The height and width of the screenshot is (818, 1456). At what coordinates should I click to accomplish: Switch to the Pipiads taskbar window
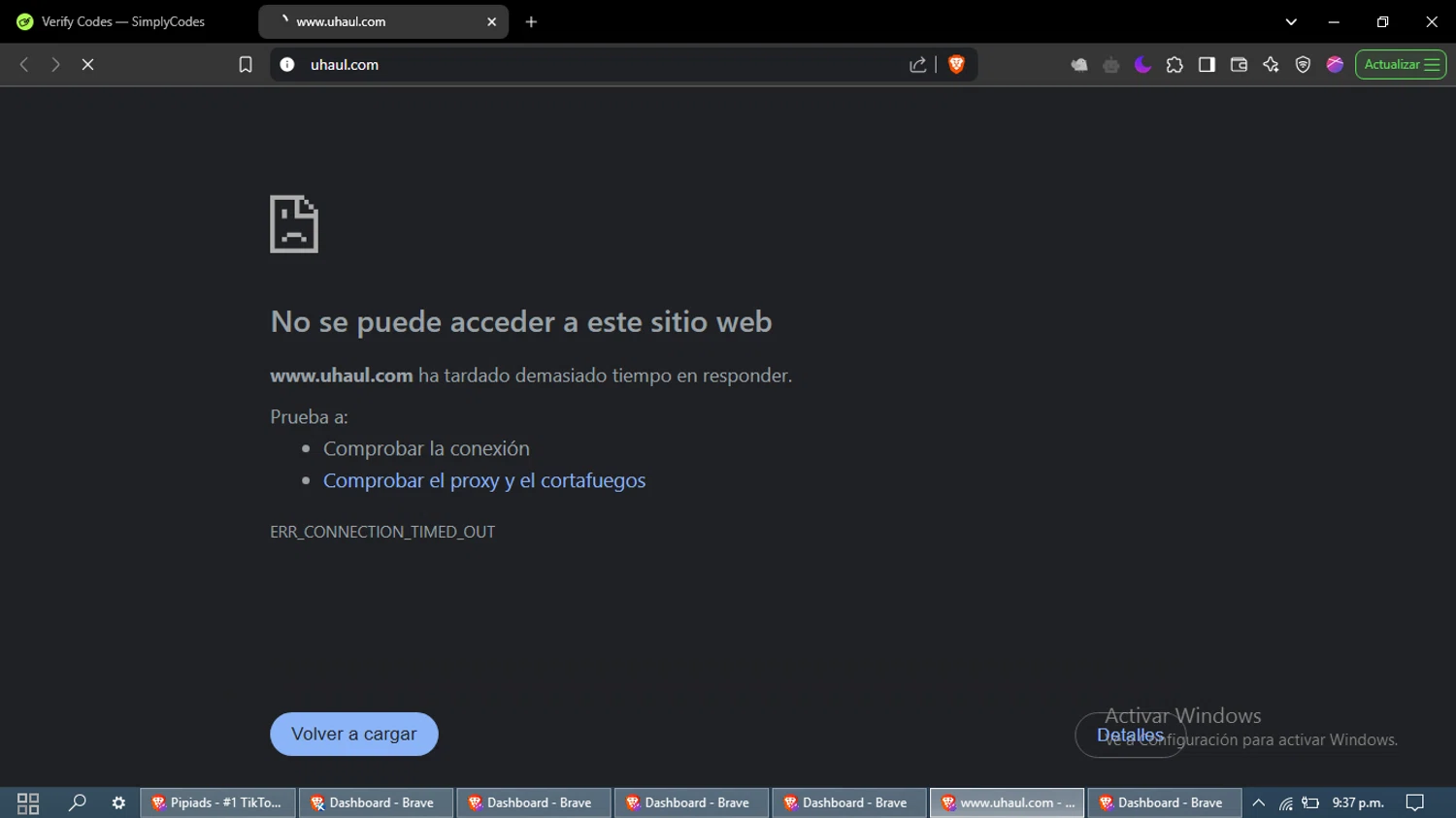[218, 802]
